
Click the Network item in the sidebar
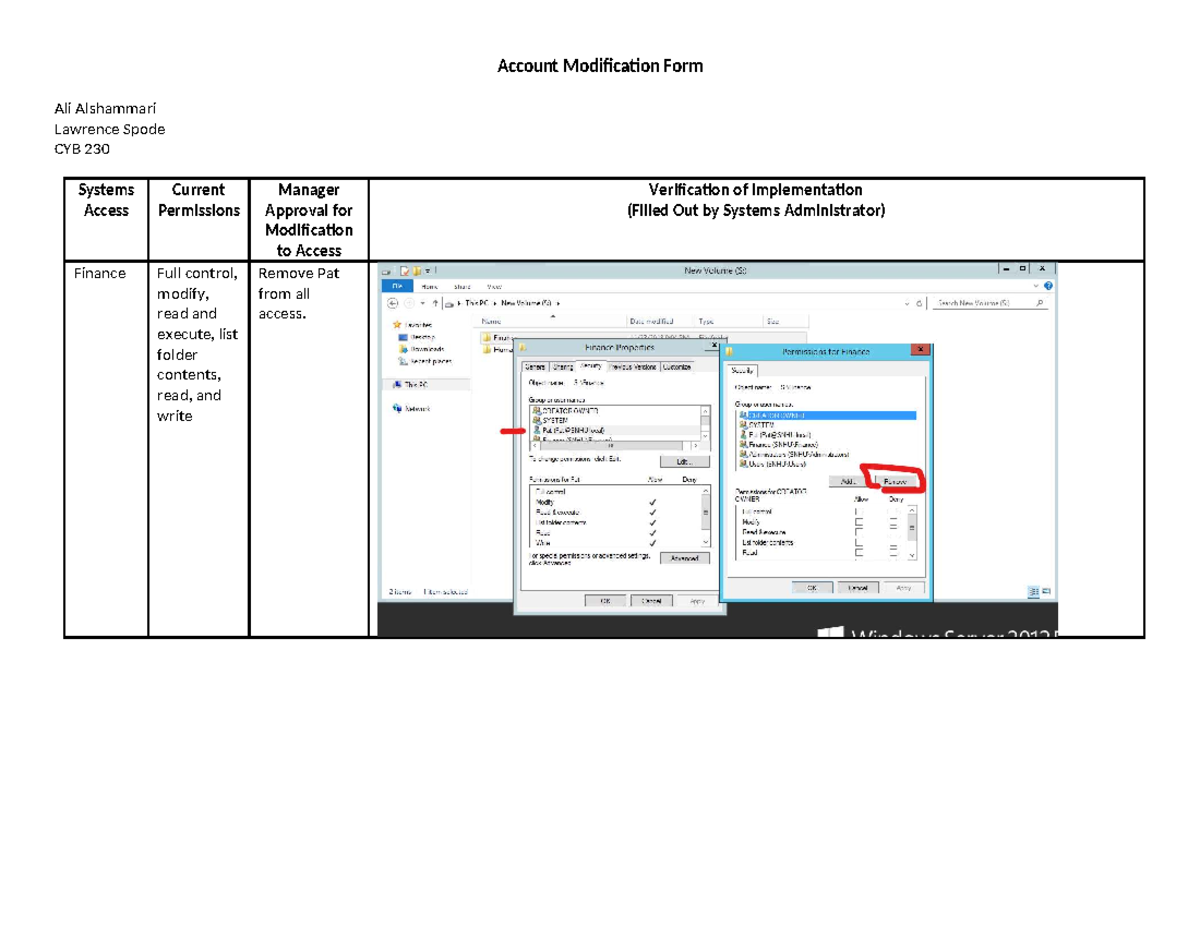(413, 407)
